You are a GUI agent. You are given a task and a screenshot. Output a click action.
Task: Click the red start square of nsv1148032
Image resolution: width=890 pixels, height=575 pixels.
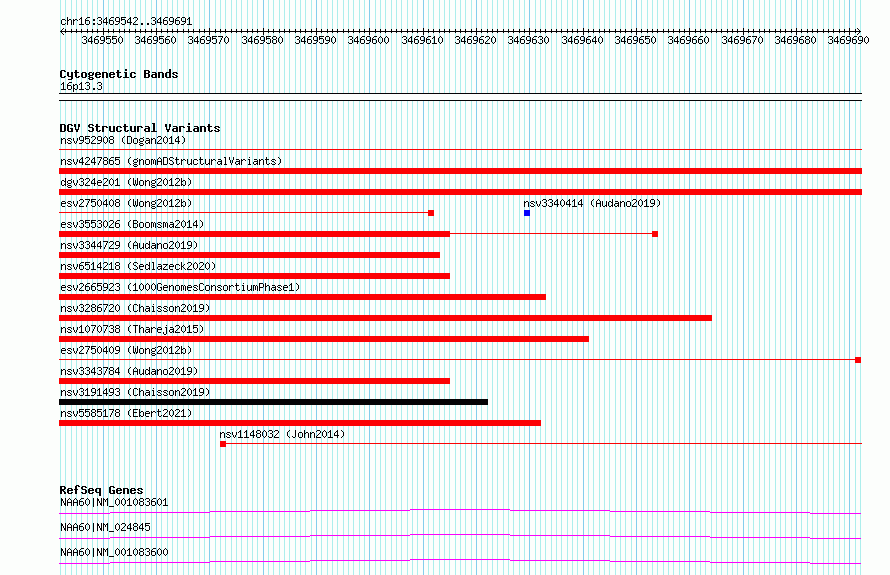coord(223,444)
